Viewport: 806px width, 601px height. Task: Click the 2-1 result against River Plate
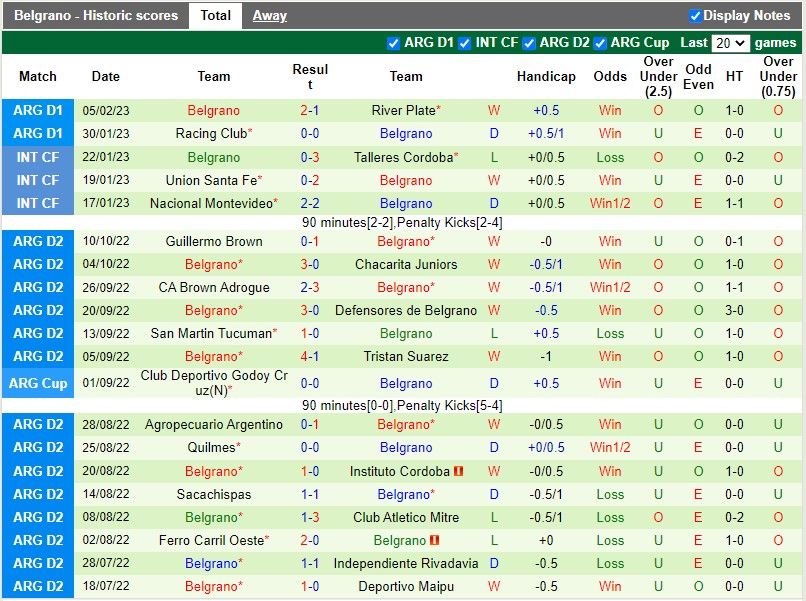pyautogui.click(x=310, y=110)
